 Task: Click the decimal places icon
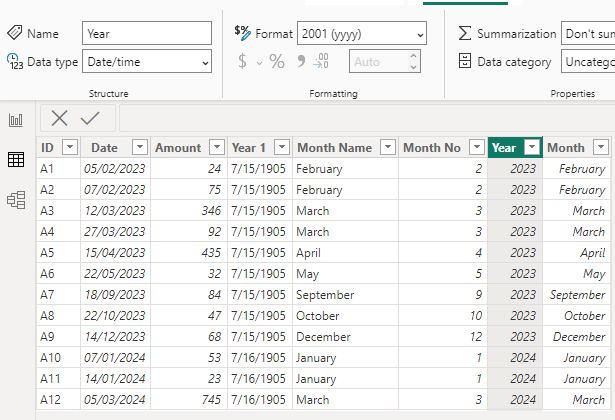(x=321, y=61)
